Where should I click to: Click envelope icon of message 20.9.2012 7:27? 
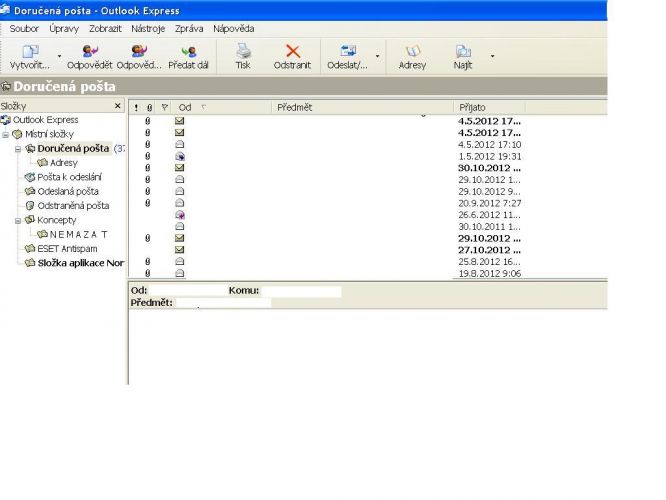[x=180, y=203]
